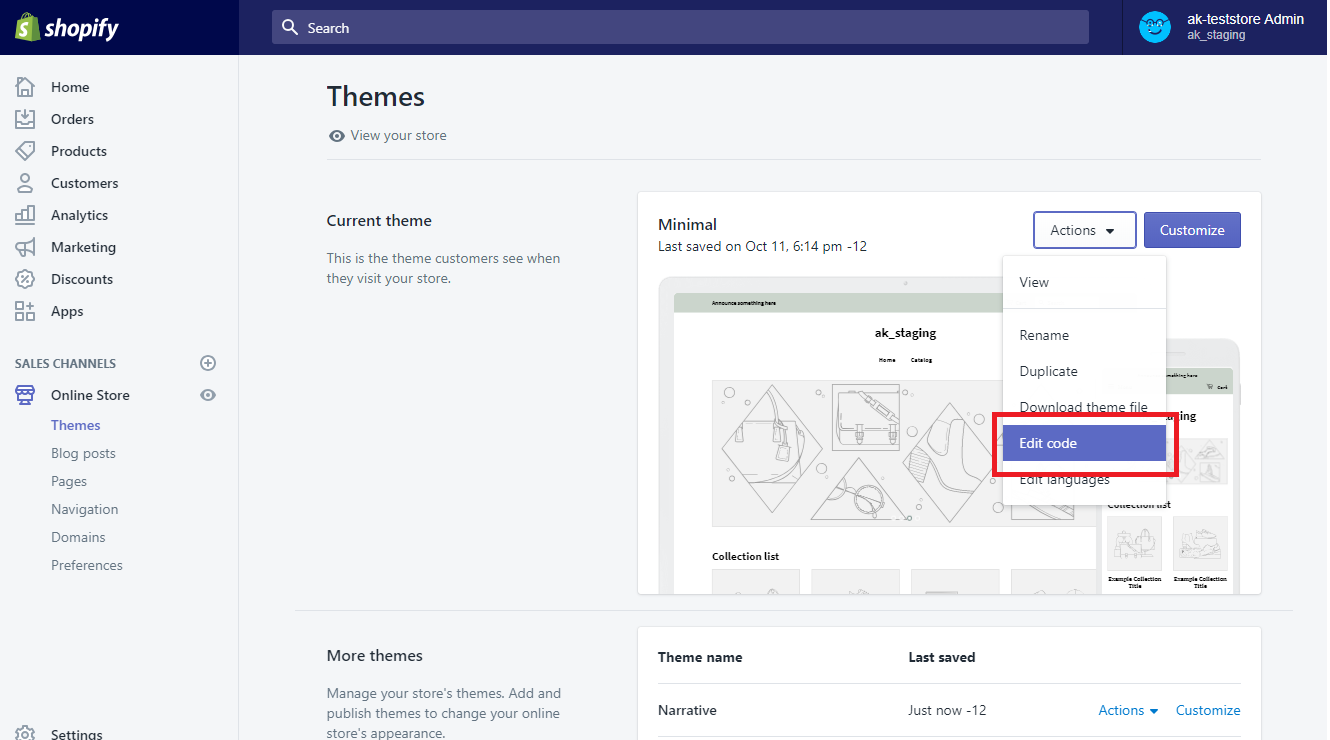Viewport: 1330px width, 740px height.
Task: Click 'Just now -12' saved time
Action: tap(947, 710)
